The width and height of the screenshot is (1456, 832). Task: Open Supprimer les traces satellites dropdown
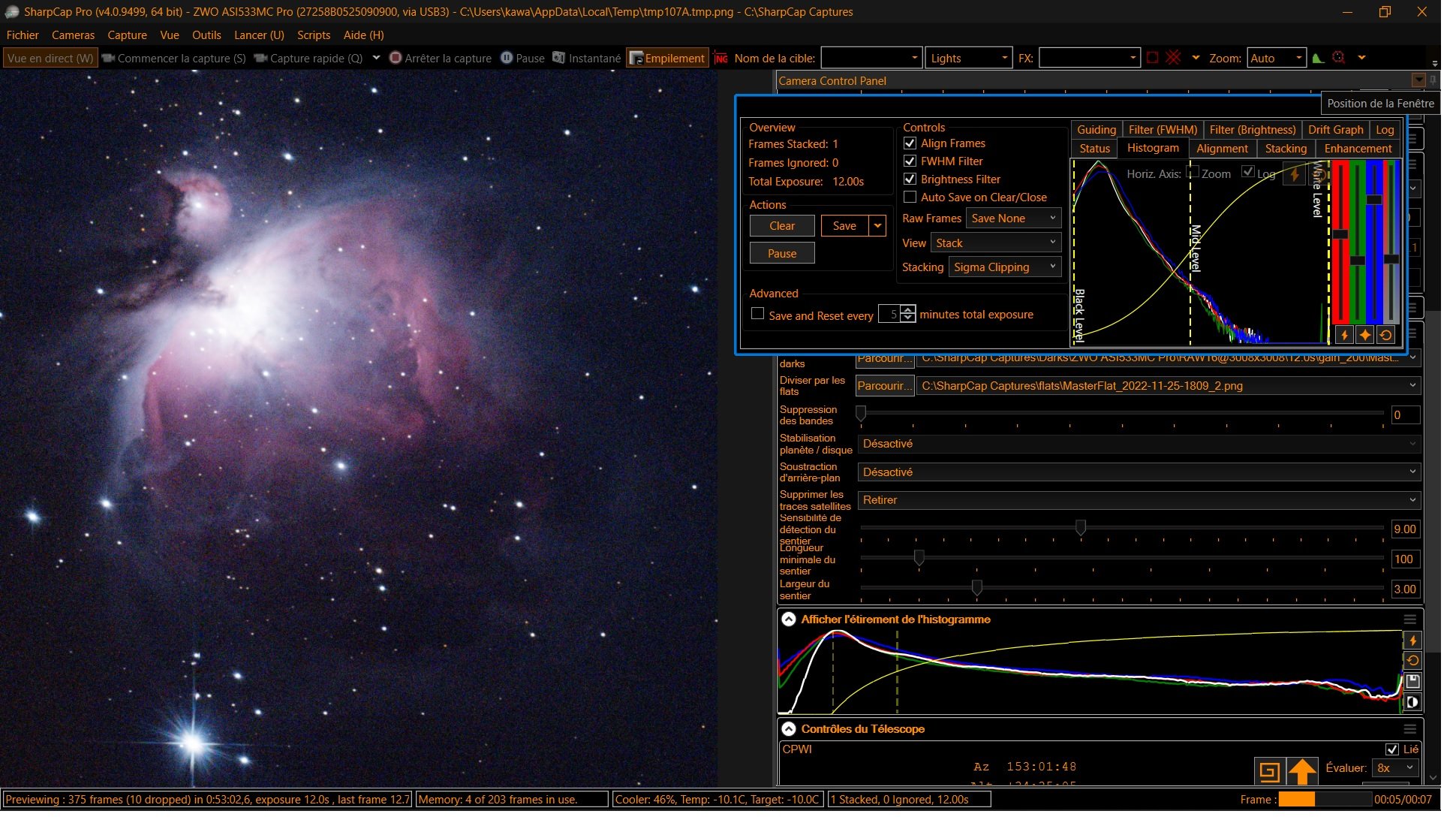pos(1138,499)
